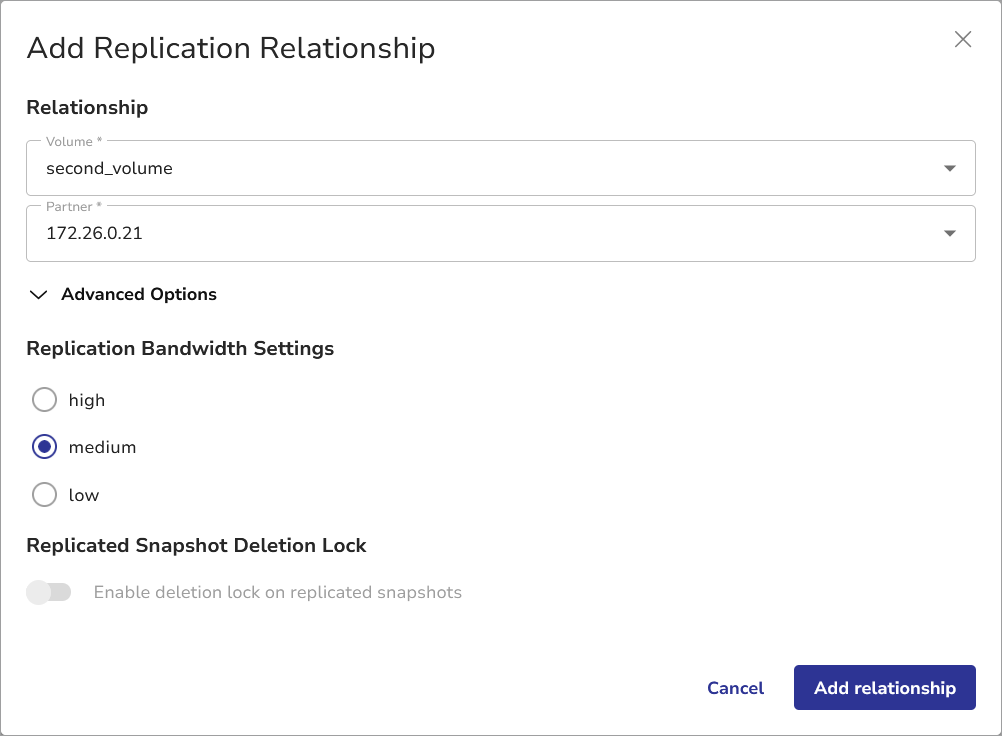Collapse the Advanced Options chevron
This screenshot has width=1002, height=736.
[39, 295]
